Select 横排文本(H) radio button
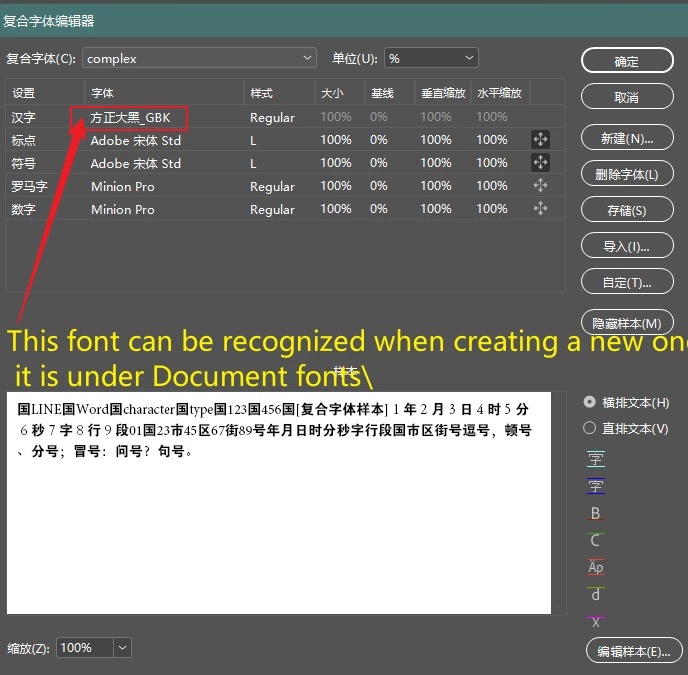The width and height of the screenshot is (688, 675). [x=589, y=402]
